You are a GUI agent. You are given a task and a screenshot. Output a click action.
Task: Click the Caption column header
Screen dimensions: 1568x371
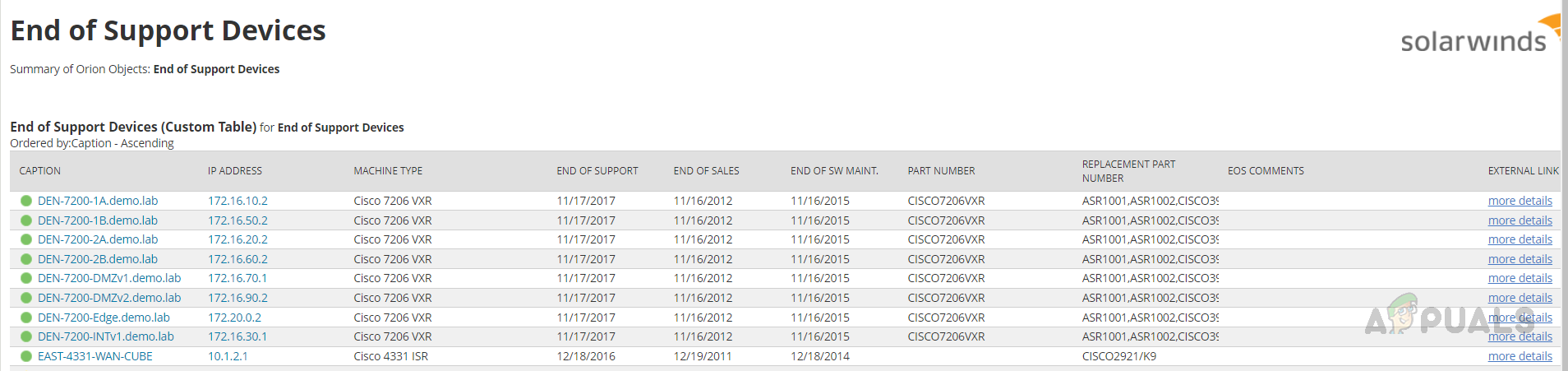tap(40, 171)
